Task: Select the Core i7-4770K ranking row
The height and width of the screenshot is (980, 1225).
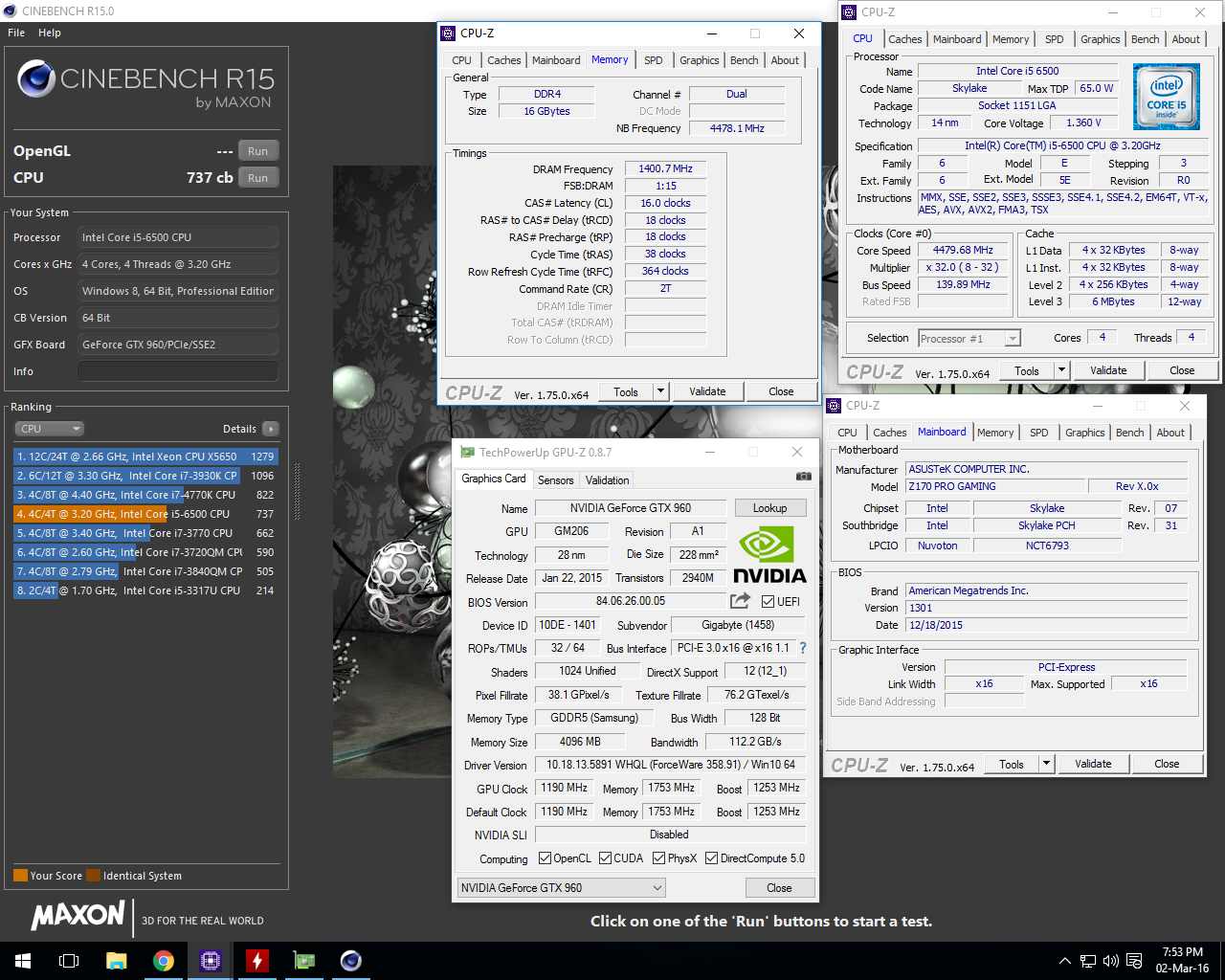Action: point(145,495)
